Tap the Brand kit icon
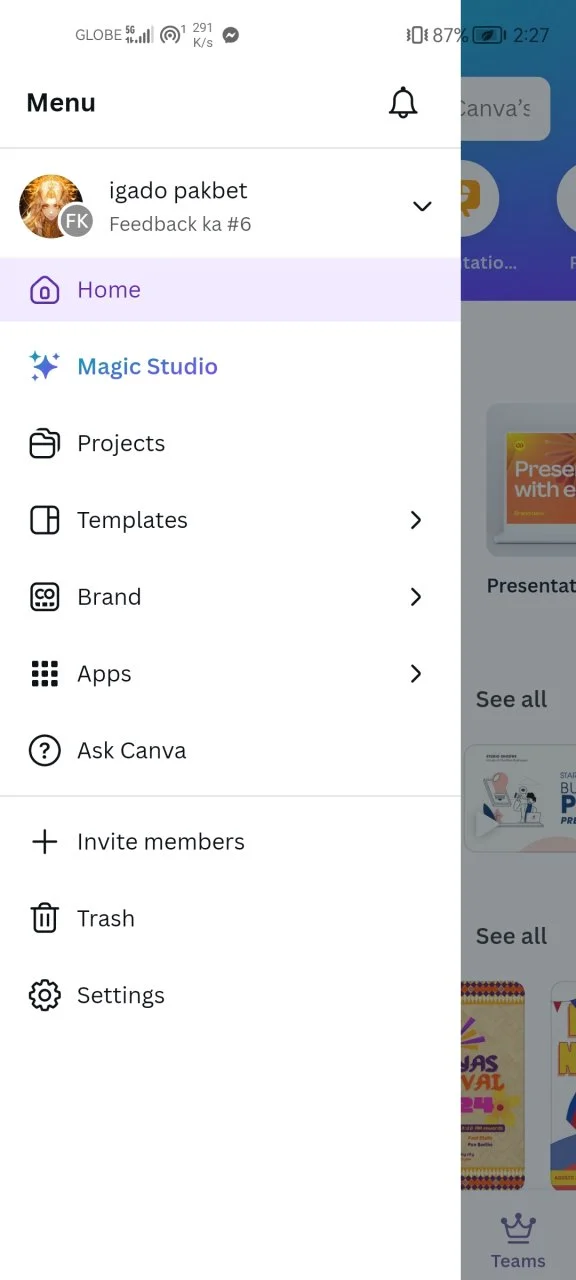This screenshot has height=1280, width=576. pyautogui.click(x=44, y=597)
